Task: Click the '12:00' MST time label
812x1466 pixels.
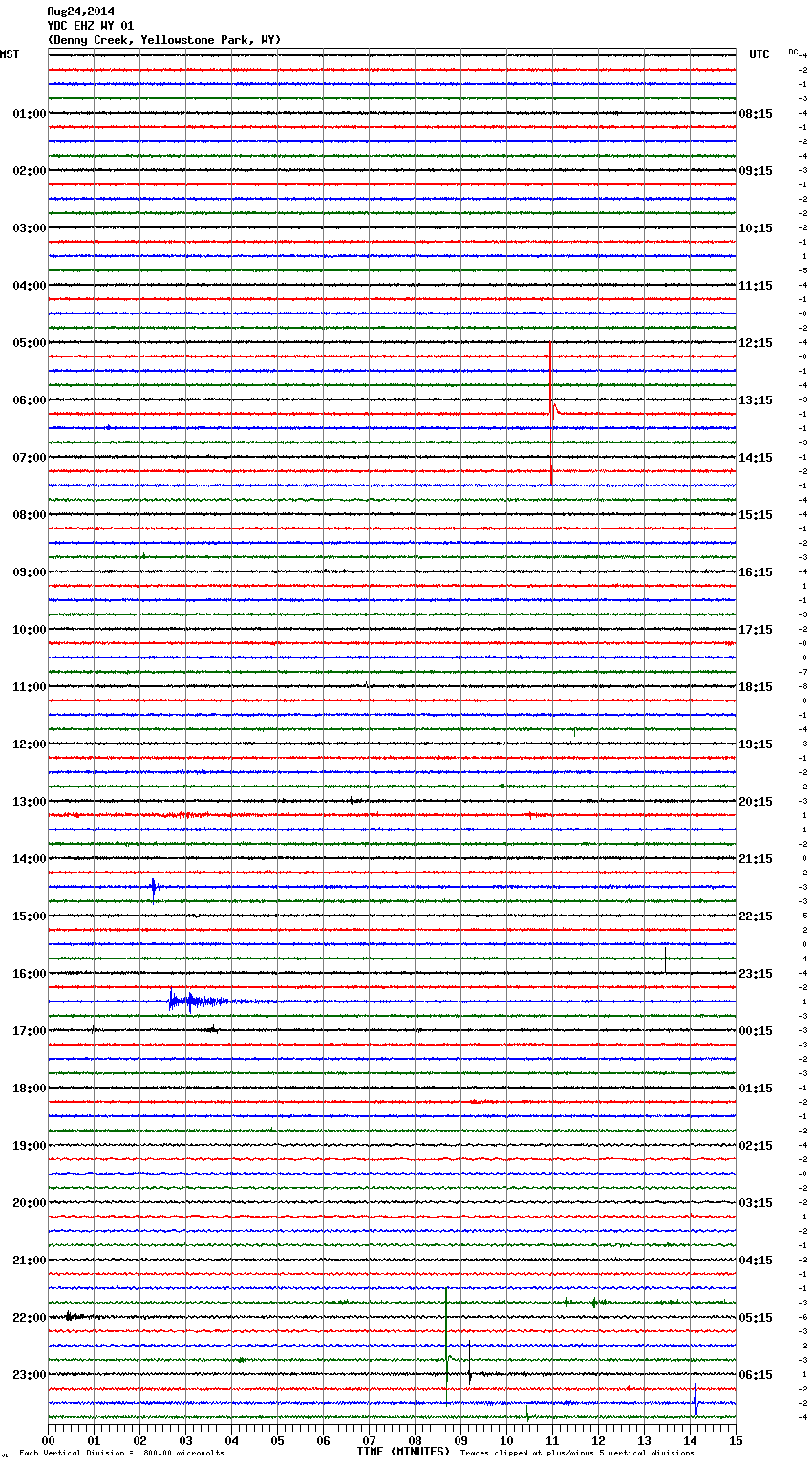Action: tap(29, 744)
